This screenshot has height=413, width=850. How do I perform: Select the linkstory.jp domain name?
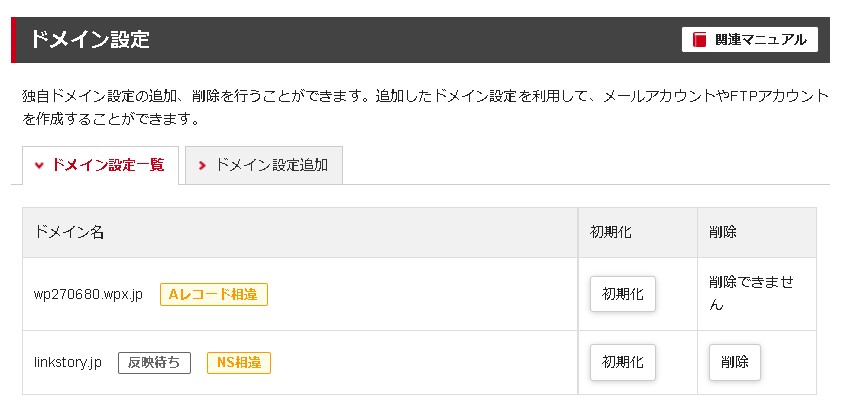[68, 362]
